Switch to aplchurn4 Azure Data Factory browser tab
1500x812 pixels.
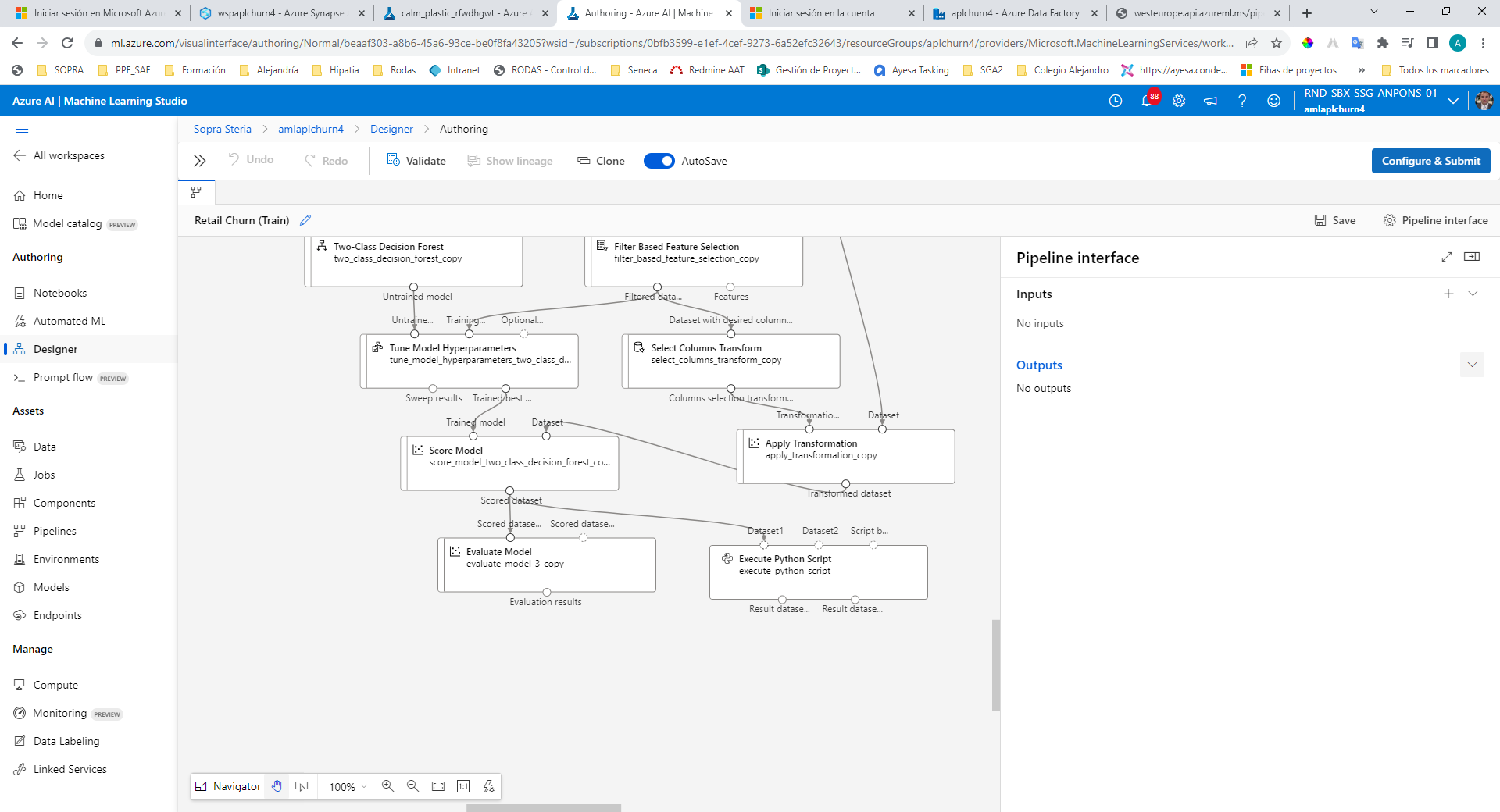click(1015, 13)
